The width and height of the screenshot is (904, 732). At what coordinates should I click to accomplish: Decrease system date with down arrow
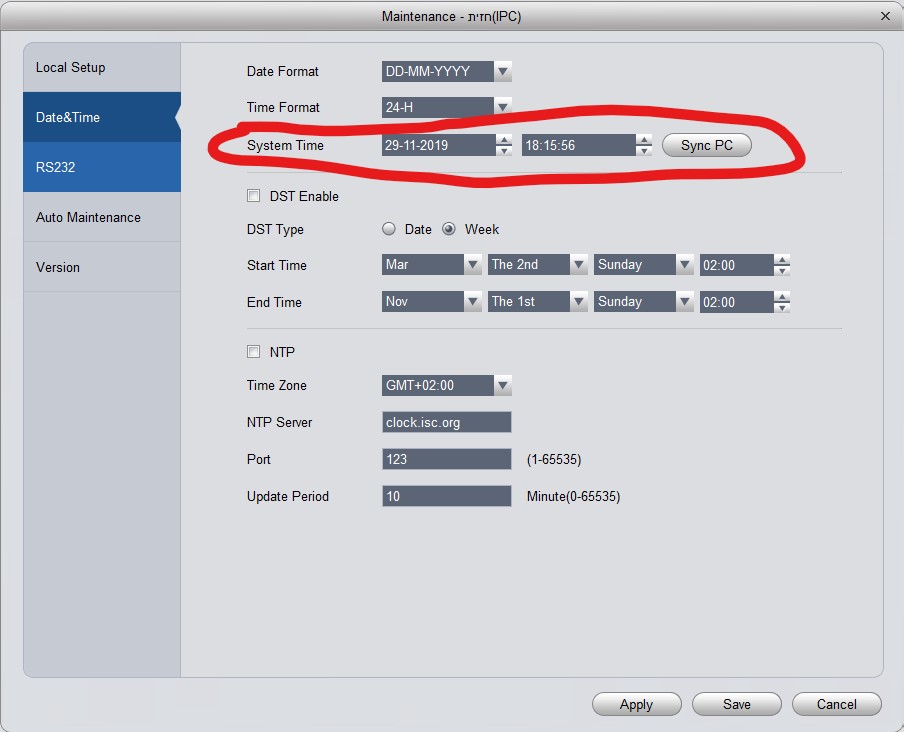(504, 150)
